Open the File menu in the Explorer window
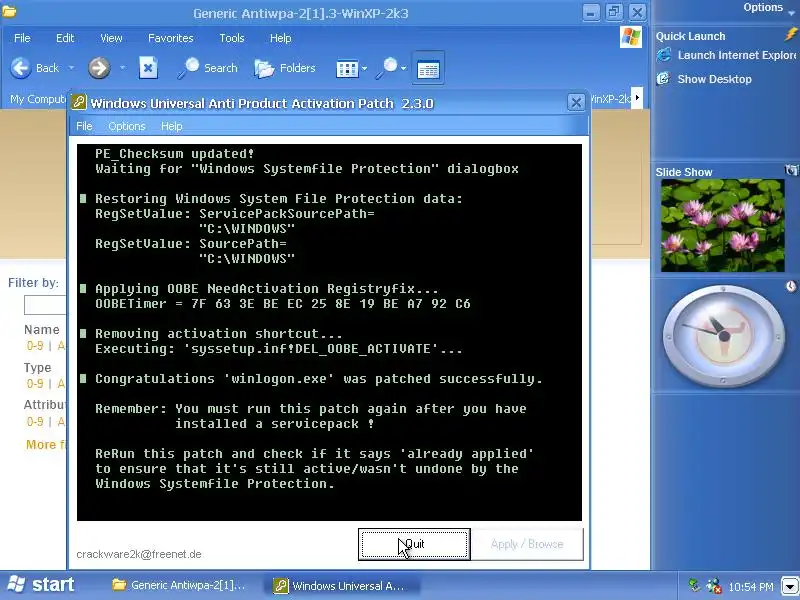Image resolution: width=800 pixels, height=600 pixels. point(22,38)
